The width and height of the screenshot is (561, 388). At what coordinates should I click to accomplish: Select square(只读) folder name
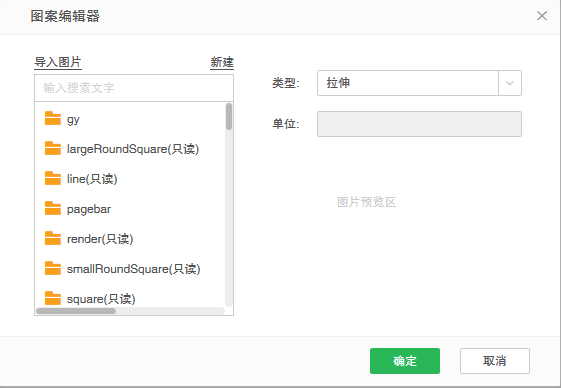coord(101,299)
